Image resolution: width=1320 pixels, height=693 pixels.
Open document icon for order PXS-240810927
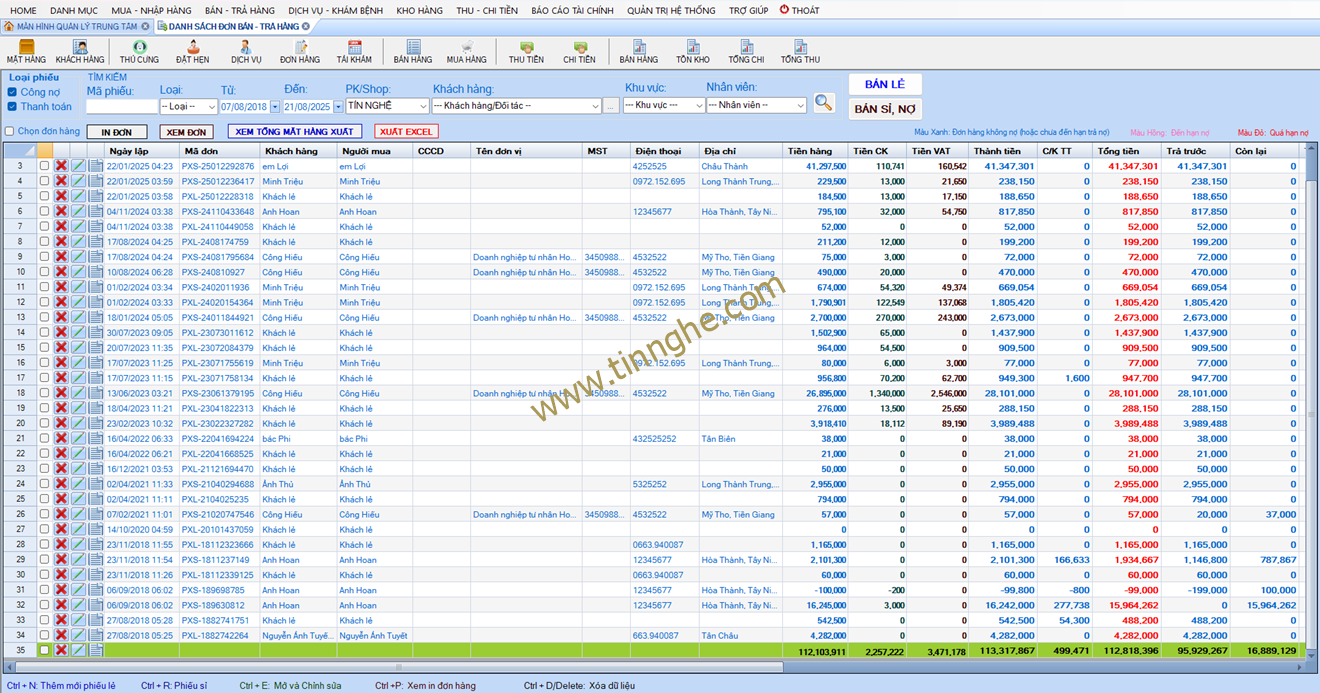coord(96,272)
